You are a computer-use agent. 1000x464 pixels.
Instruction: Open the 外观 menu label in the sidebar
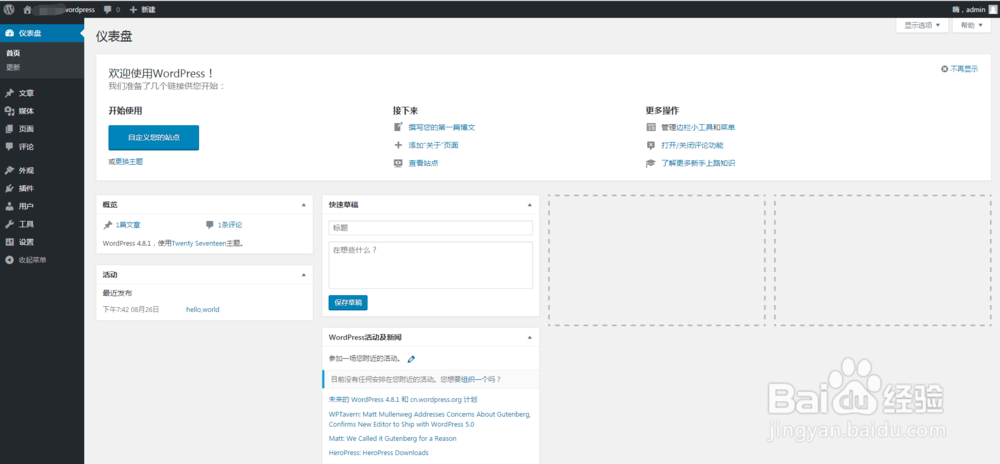[26, 171]
